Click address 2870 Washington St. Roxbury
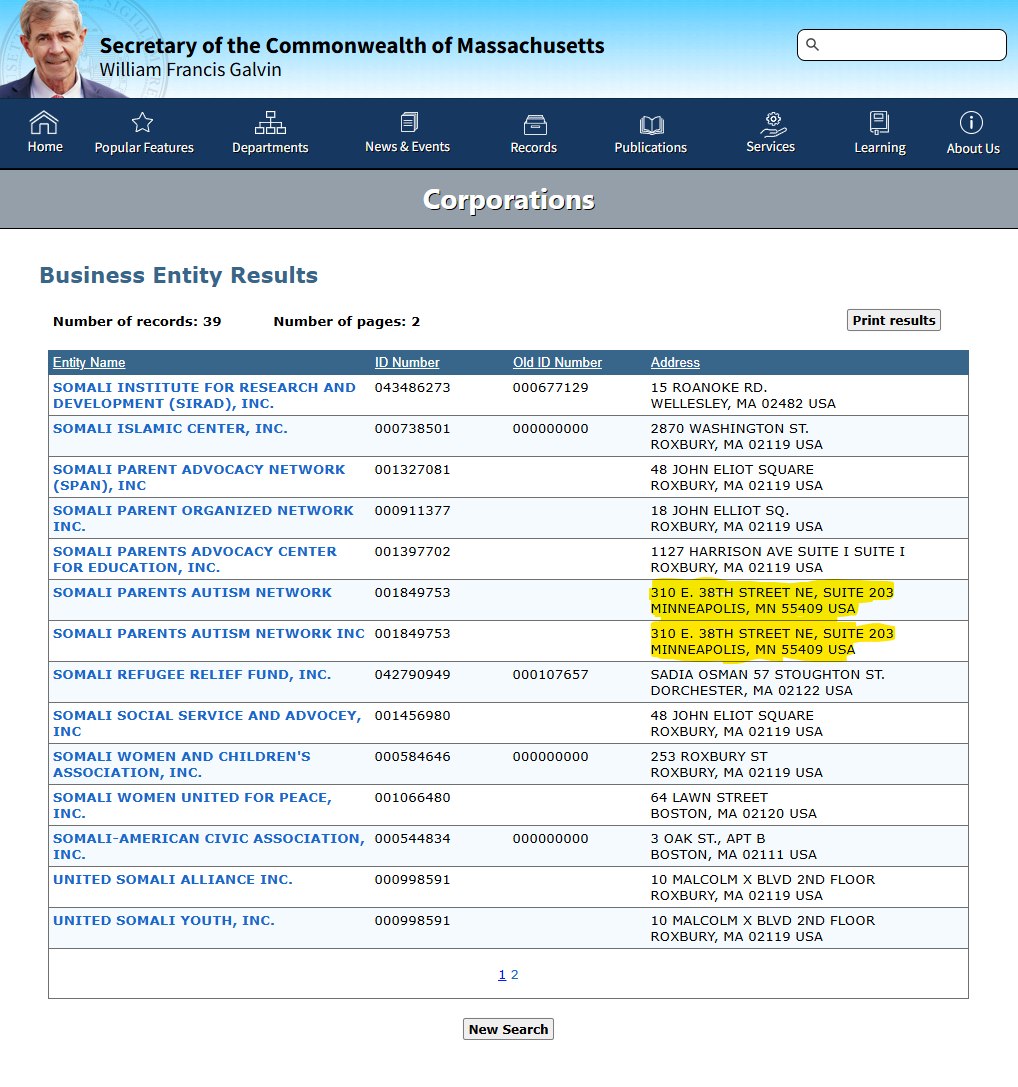Image resolution: width=1018 pixels, height=1087 pixels. pyautogui.click(x=736, y=436)
